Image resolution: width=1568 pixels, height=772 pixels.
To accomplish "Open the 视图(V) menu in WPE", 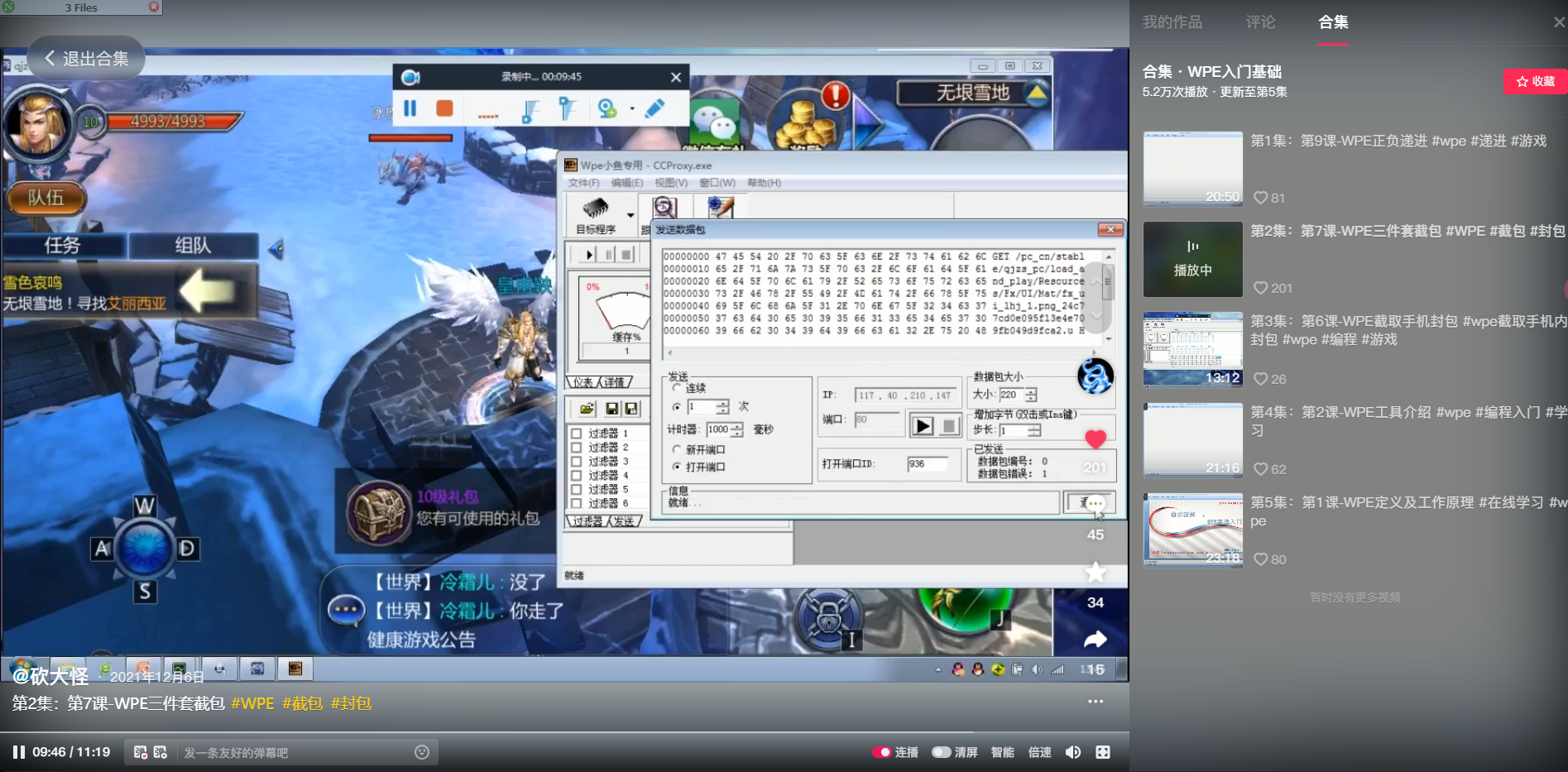I will click(672, 183).
